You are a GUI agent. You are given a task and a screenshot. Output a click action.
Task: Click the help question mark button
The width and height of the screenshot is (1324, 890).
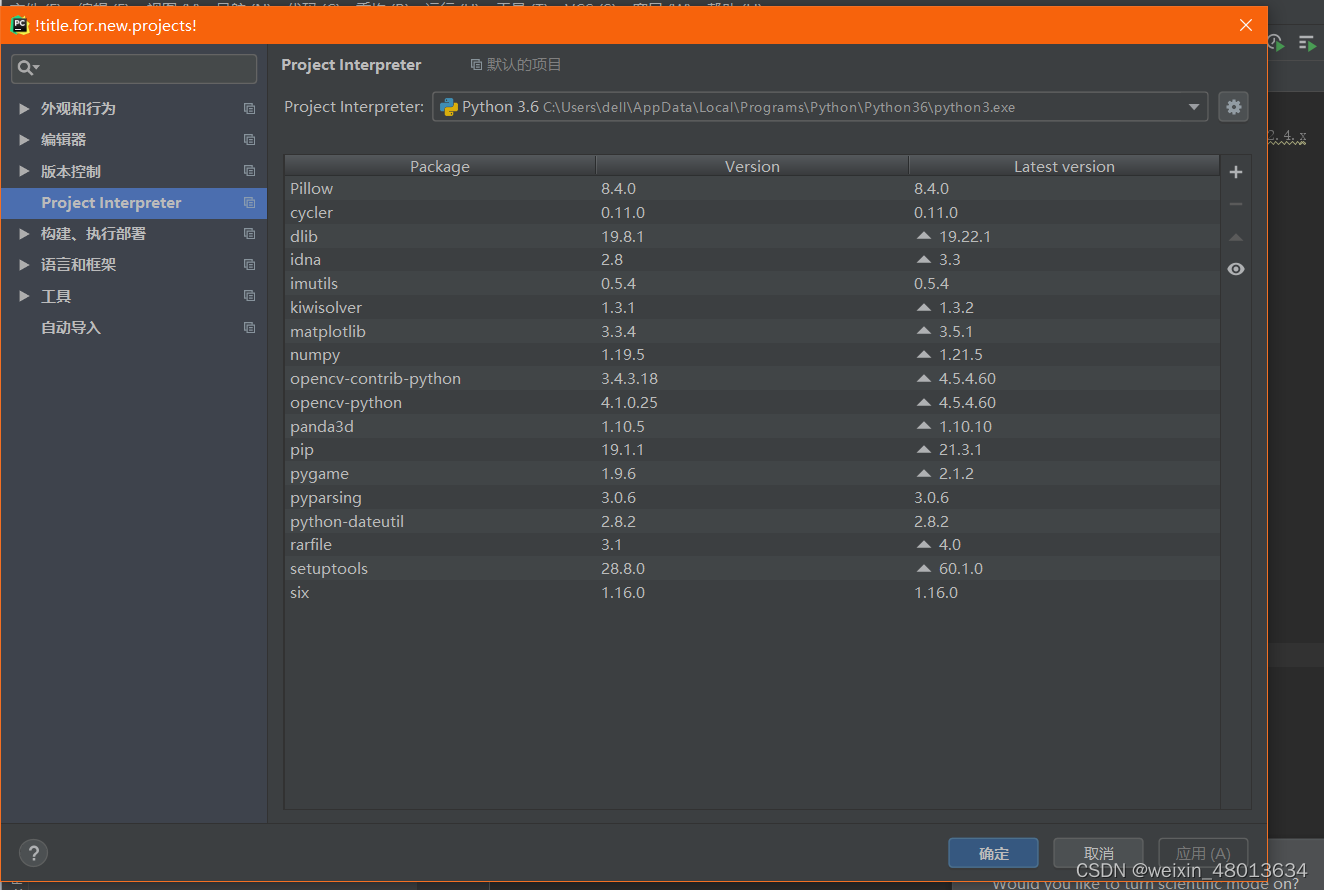pyautogui.click(x=33, y=853)
